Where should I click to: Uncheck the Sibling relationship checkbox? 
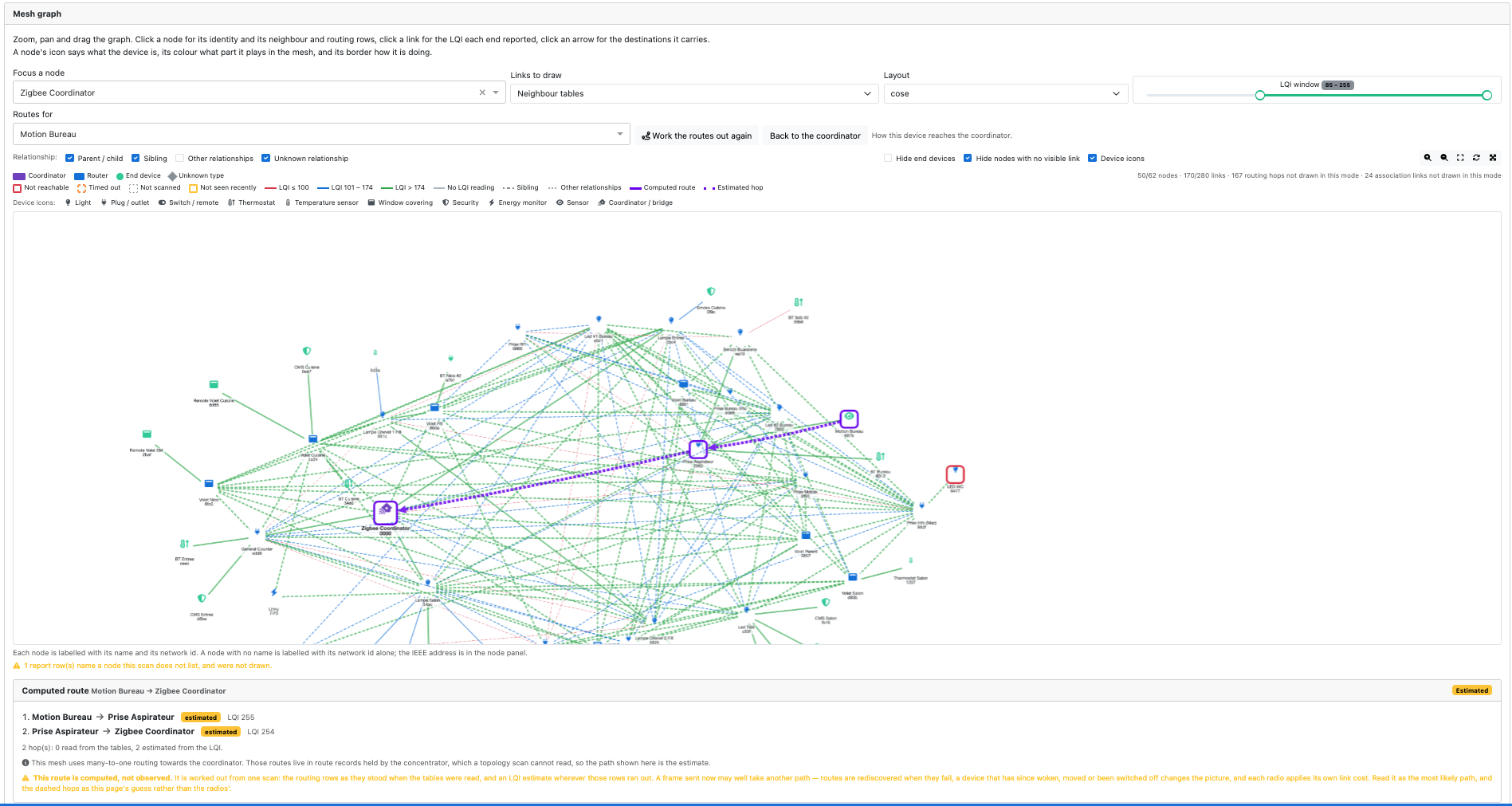(135, 158)
